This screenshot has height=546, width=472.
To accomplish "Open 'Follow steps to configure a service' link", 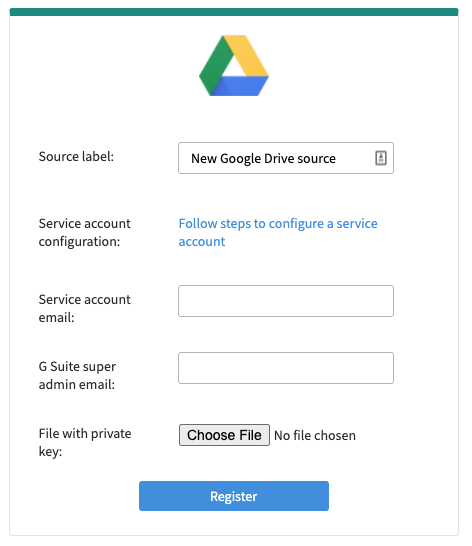I will pyautogui.click(x=278, y=224).
